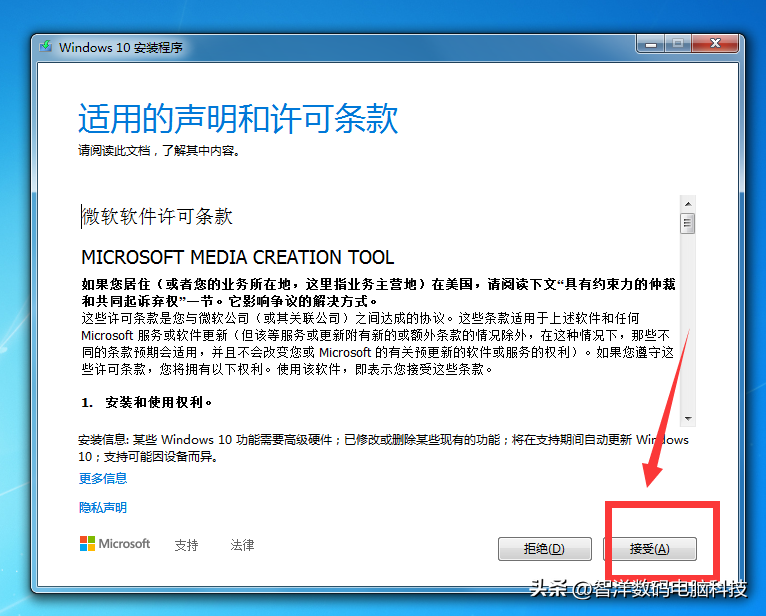Open the 支持 link in footer

187,545
